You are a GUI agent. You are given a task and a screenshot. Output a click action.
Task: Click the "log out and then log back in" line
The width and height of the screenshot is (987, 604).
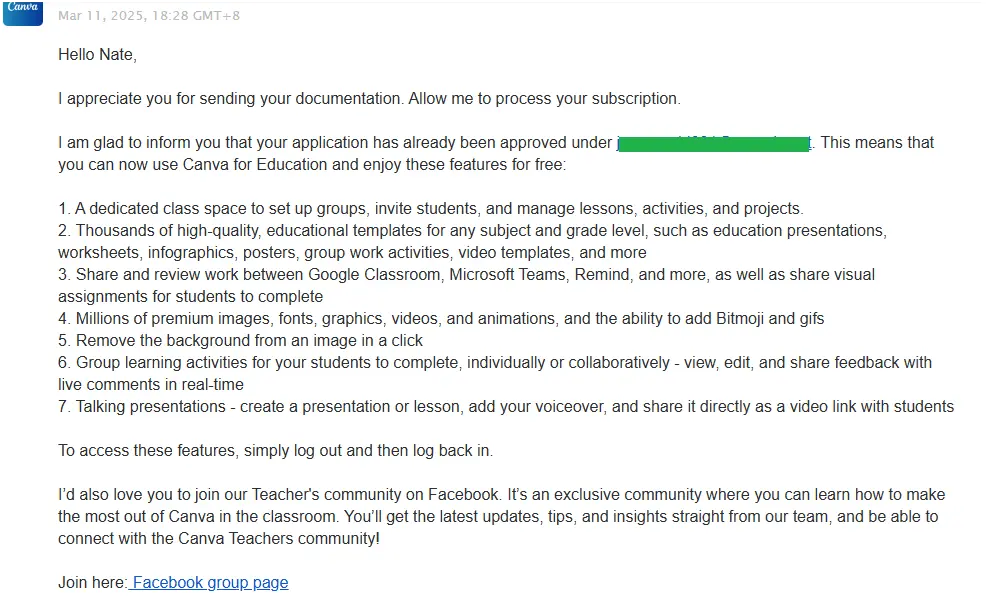(x=276, y=450)
